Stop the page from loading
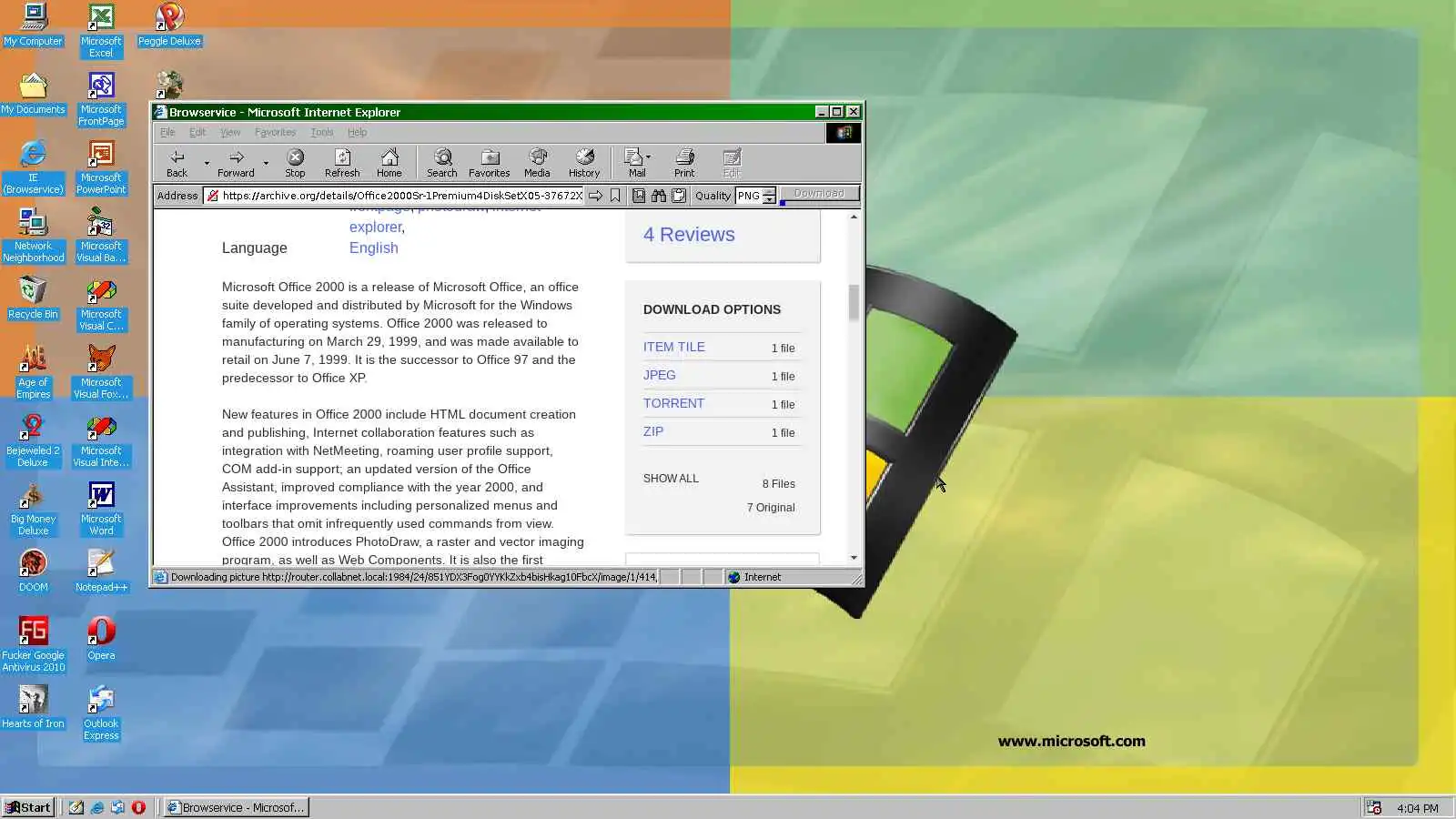Viewport: 1456px width, 819px height. [295, 163]
